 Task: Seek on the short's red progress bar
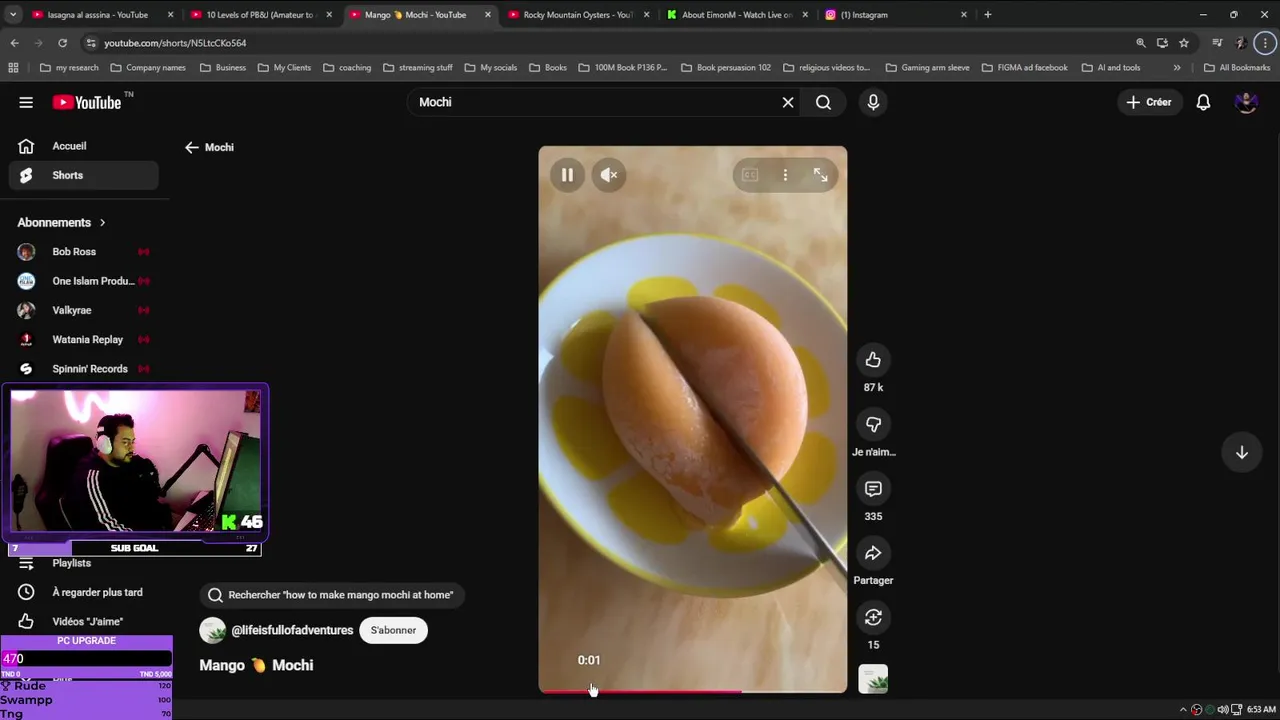pyautogui.click(x=692, y=691)
